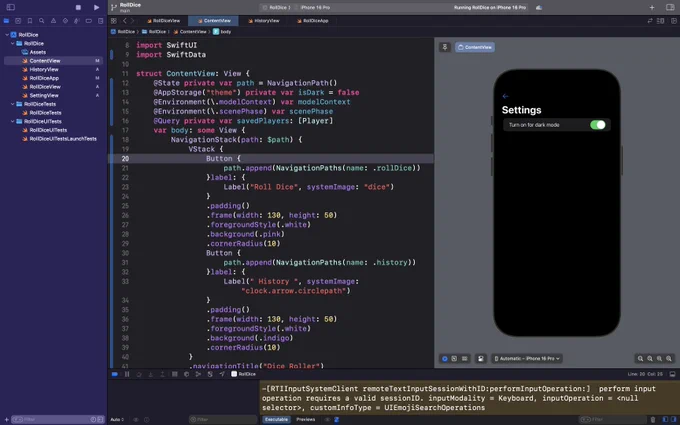Pin the preview canvas
This screenshot has height=425, width=680.
click(445, 47)
